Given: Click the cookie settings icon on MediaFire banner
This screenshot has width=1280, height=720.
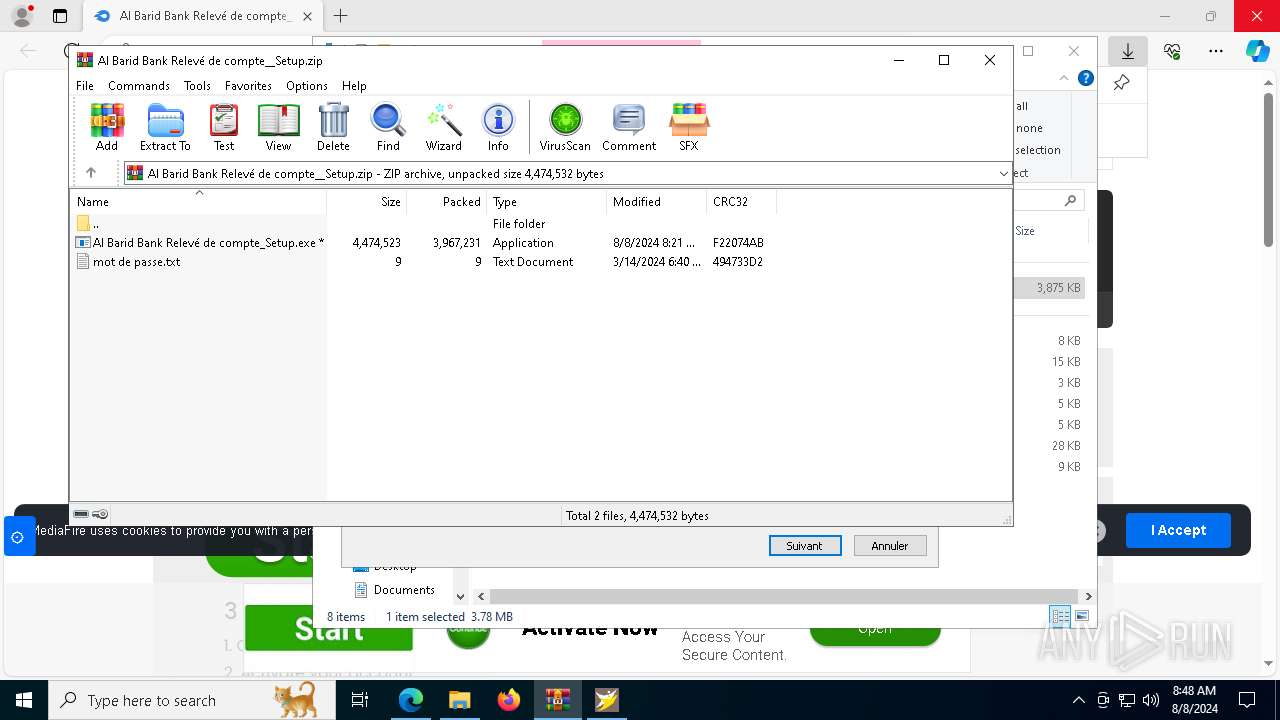Looking at the screenshot, I should pos(17,537).
